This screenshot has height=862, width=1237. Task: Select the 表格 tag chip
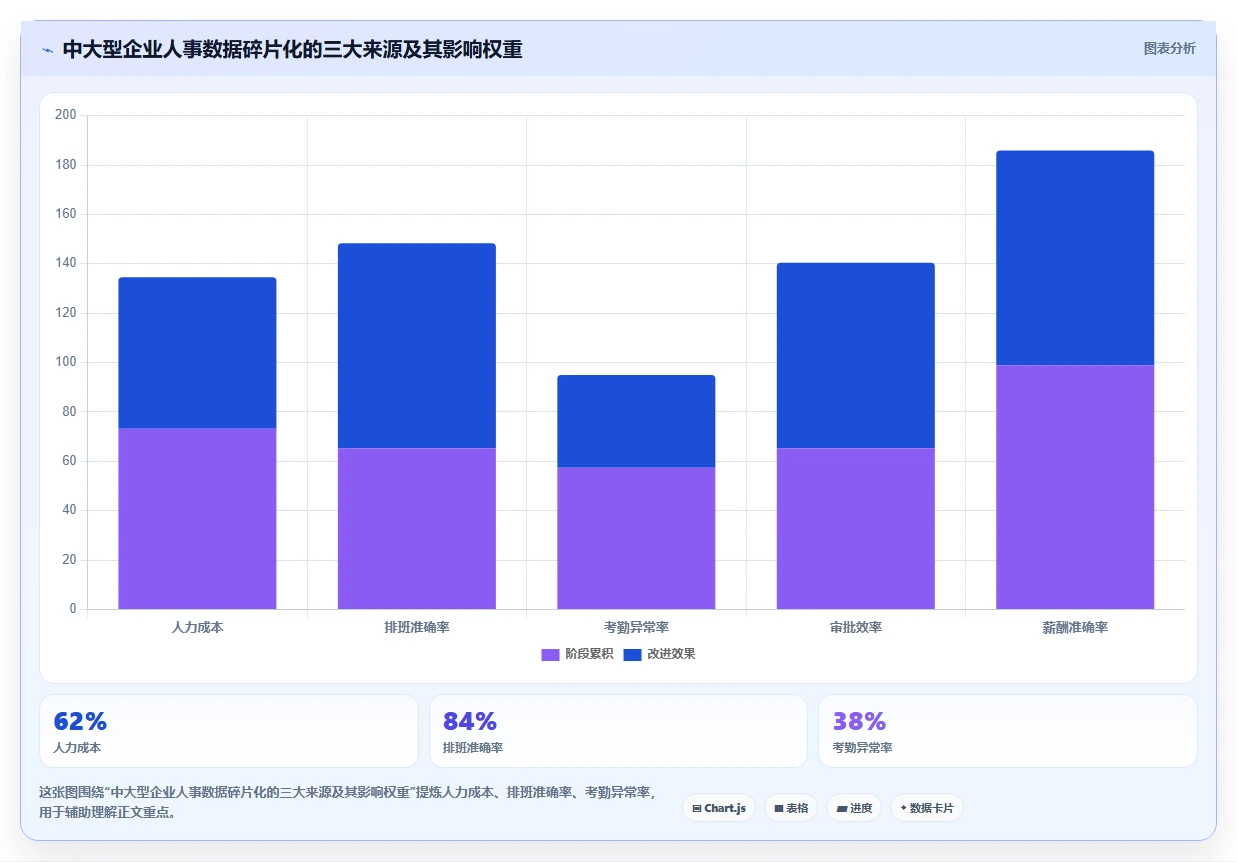coord(791,808)
